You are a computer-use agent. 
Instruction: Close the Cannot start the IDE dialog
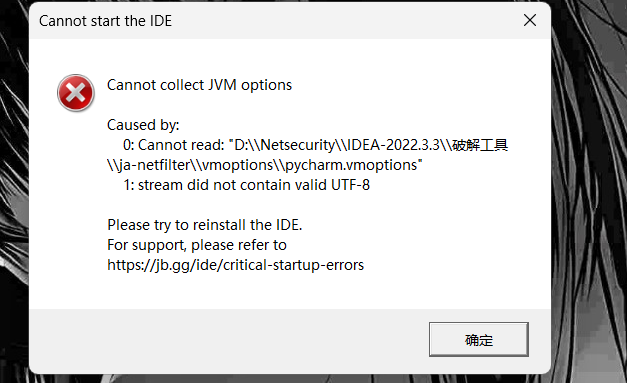[530, 20]
